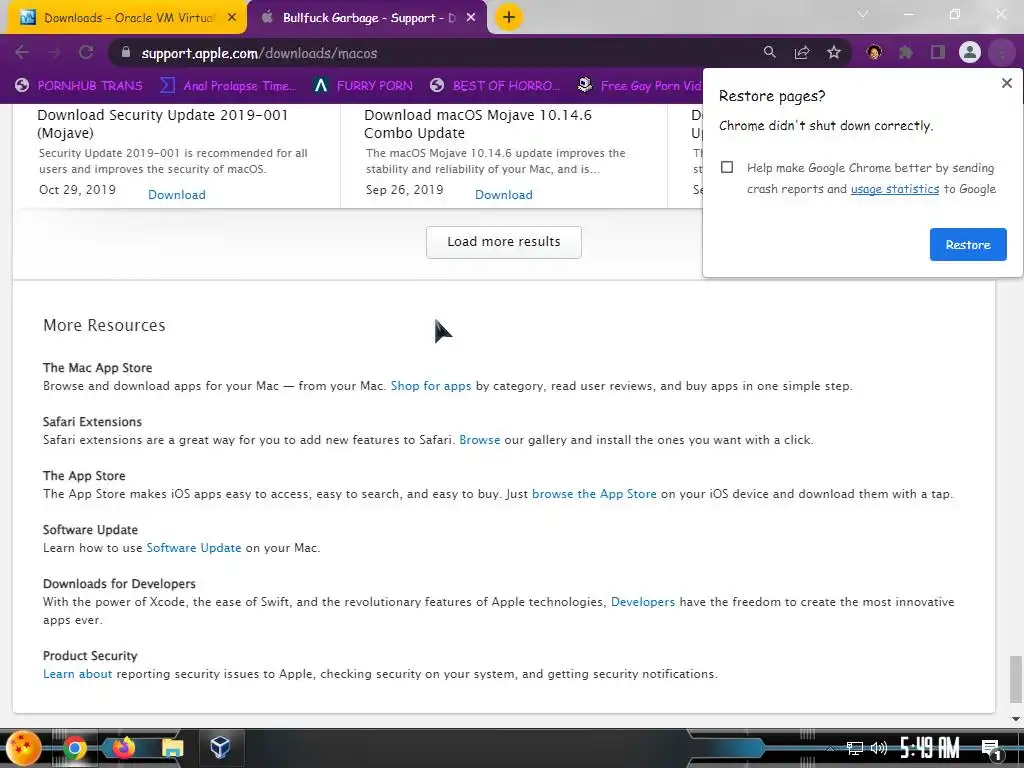Launch Firefox from the taskbar
This screenshot has height=768, width=1024.
pos(123,747)
